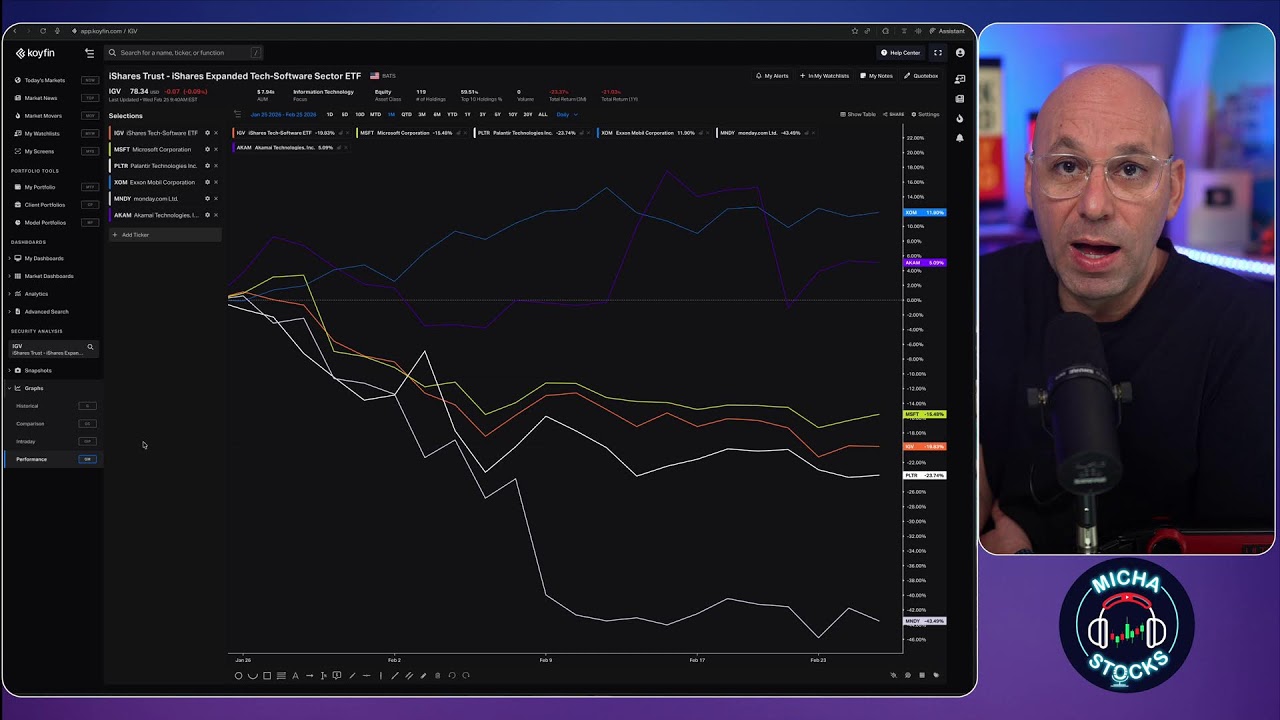This screenshot has height=720, width=1280.
Task: Open the Help Center
Action: [901, 53]
